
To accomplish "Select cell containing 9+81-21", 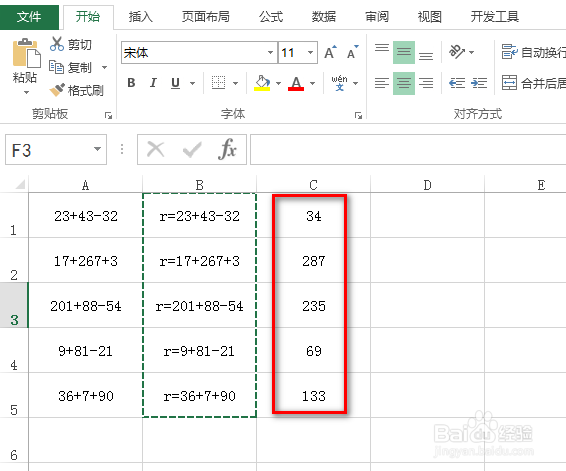I will (x=86, y=350).
